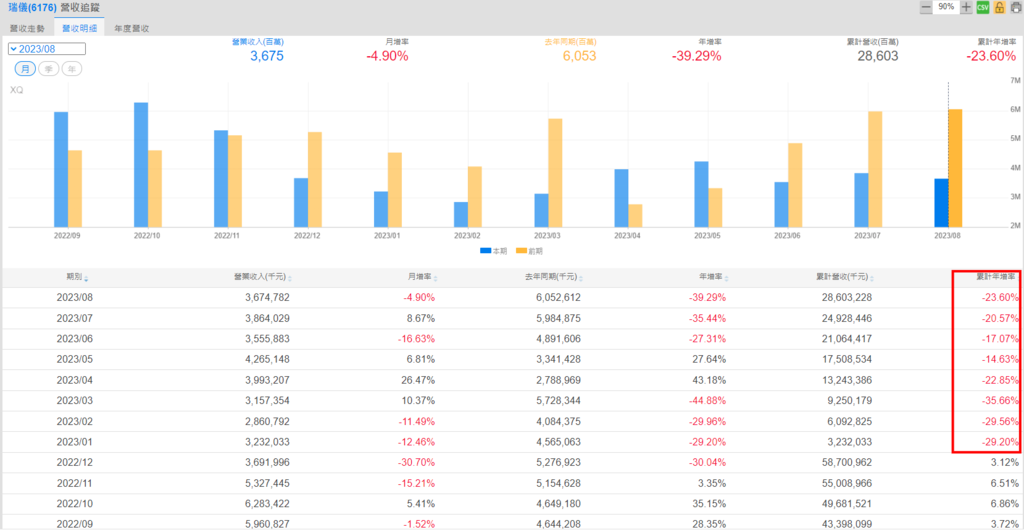Zoom in with the plus button
Viewport: 1024px width, 530px height.
pos(967,7)
